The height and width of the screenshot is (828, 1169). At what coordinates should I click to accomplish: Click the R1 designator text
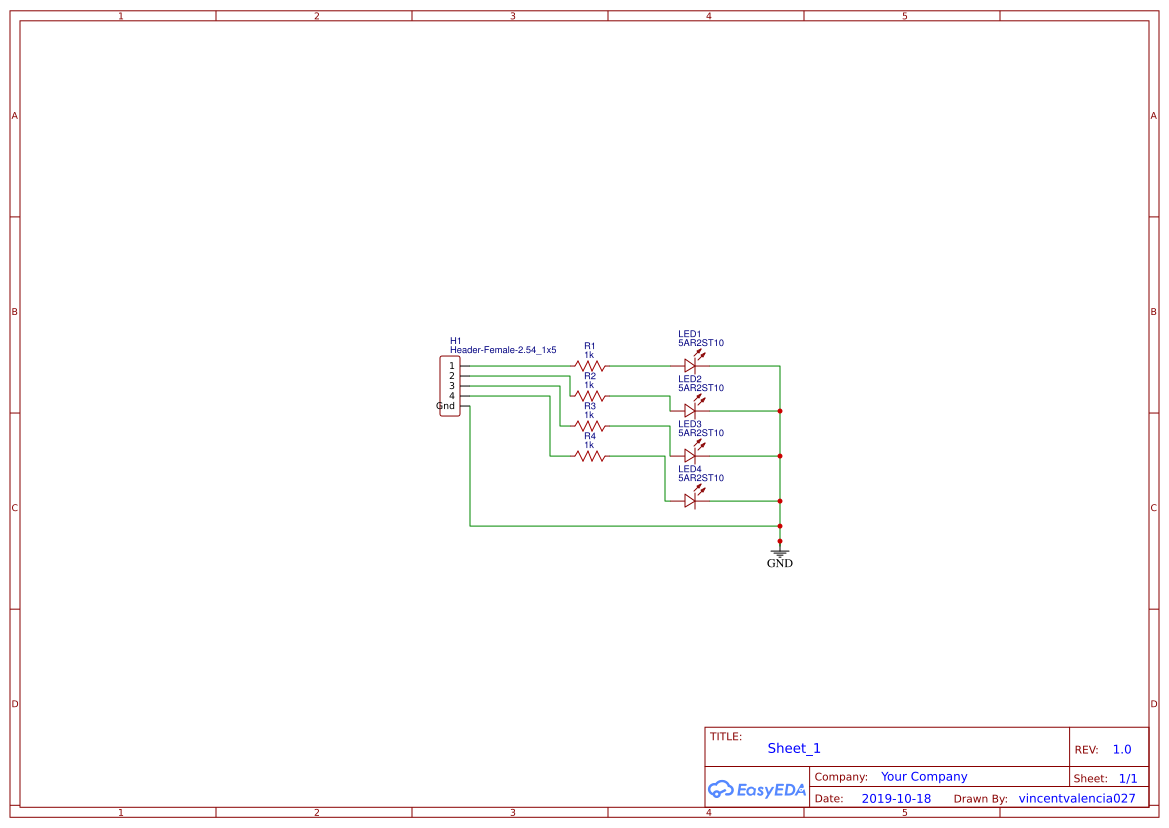[590, 346]
